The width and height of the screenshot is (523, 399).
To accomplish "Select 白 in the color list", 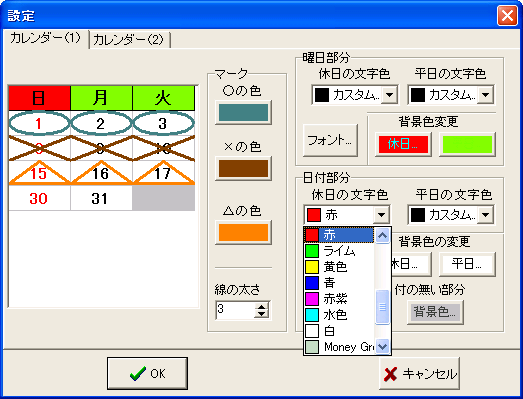I will (x=339, y=331).
